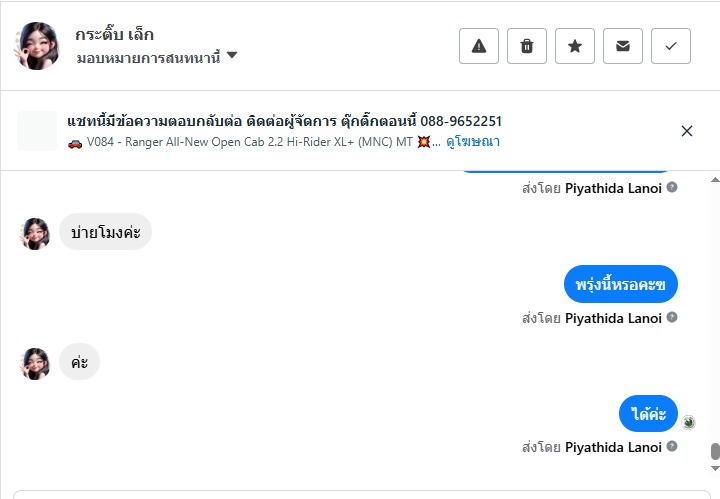This screenshot has width=720, height=499.
Task: Click the info icon under พรุ่งนี้หรอคะ message
Action: 672,317
